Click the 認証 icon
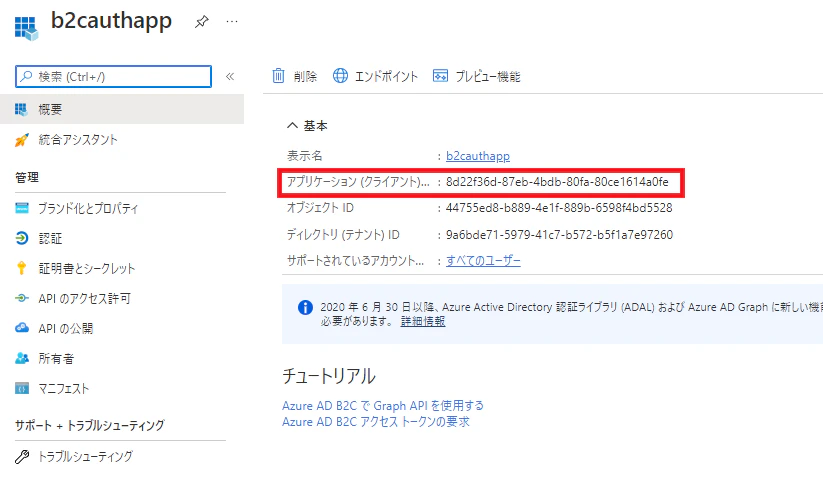Screen dimensions: 823x497 point(22,238)
